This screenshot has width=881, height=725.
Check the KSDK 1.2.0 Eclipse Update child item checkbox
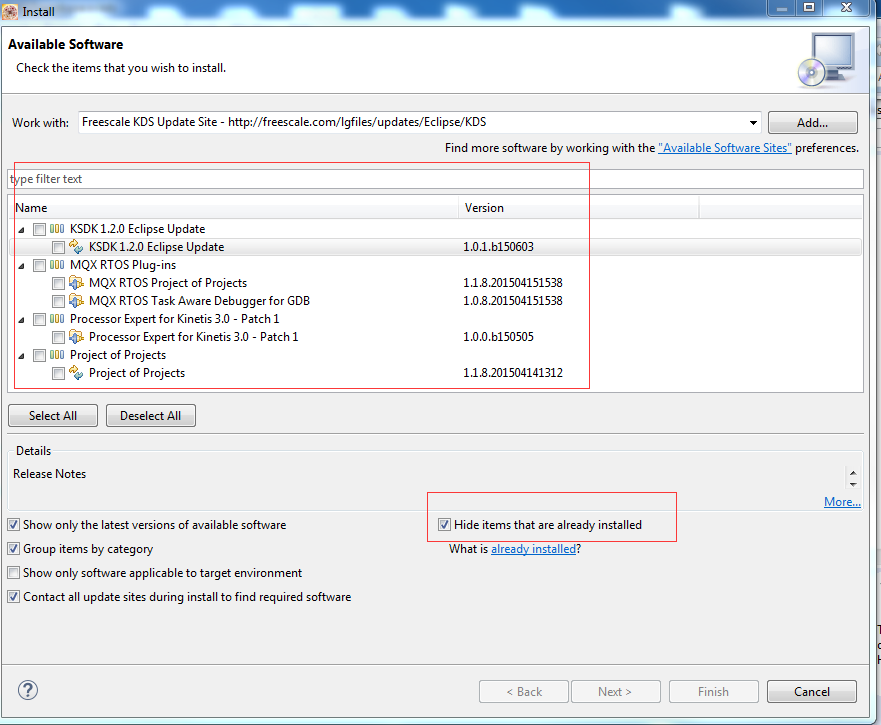coord(58,247)
